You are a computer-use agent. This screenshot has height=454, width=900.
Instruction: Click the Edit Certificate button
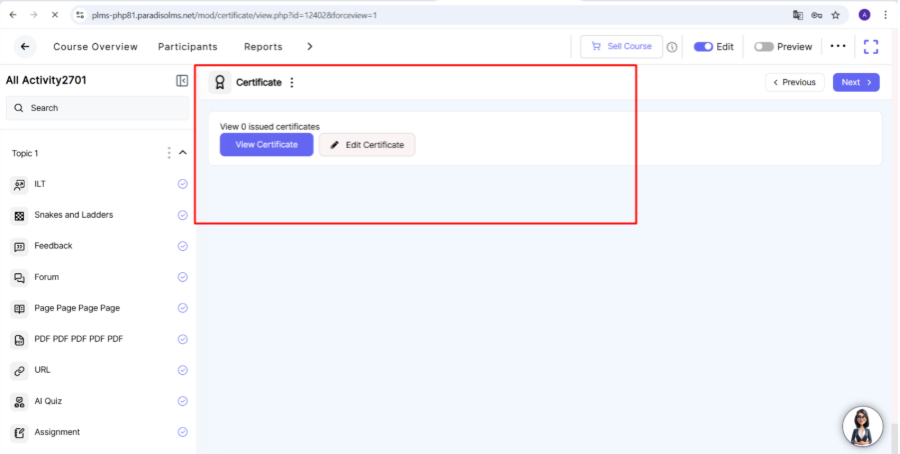pyautogui.click(x=366, y=145)
